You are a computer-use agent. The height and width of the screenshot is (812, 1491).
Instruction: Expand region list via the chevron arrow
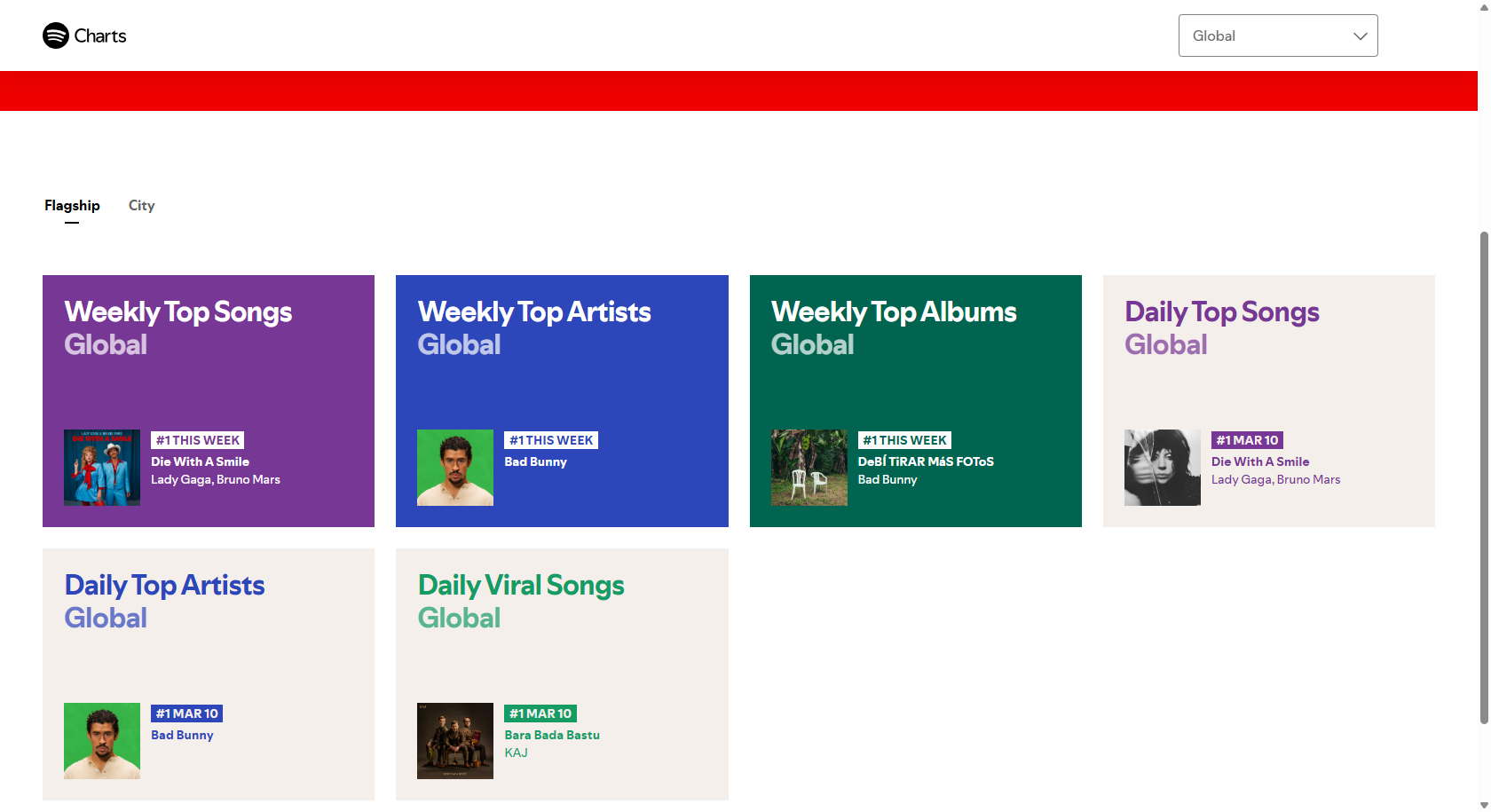(x=1360, y=36)
